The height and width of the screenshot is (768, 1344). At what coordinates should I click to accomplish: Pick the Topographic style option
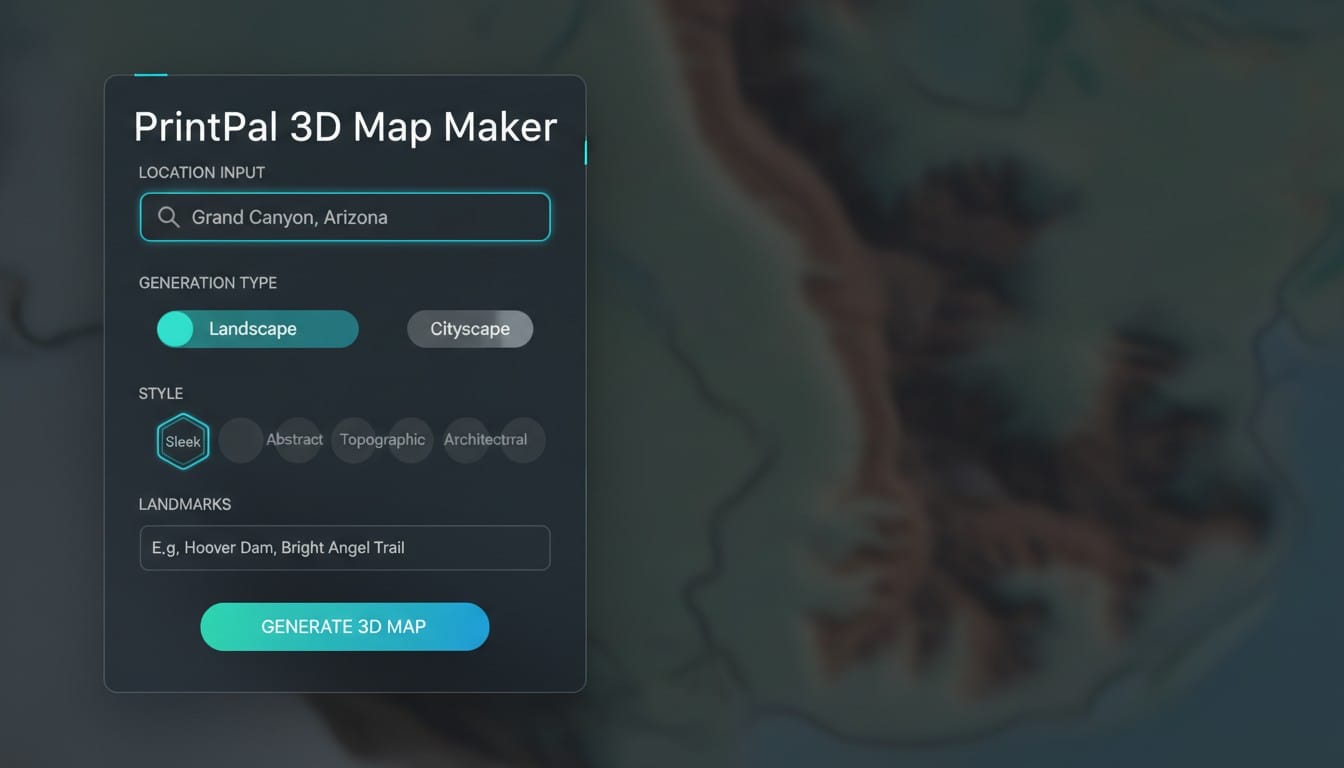[x=382, y=440]
